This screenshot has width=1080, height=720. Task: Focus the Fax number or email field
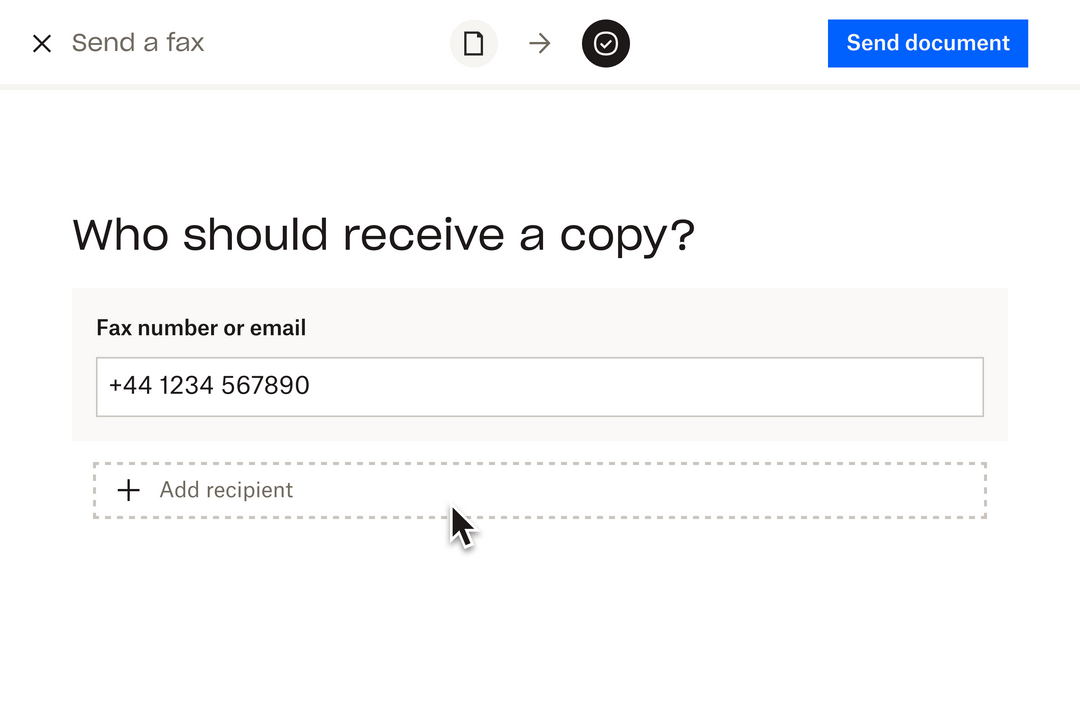[x=540, y=386]
